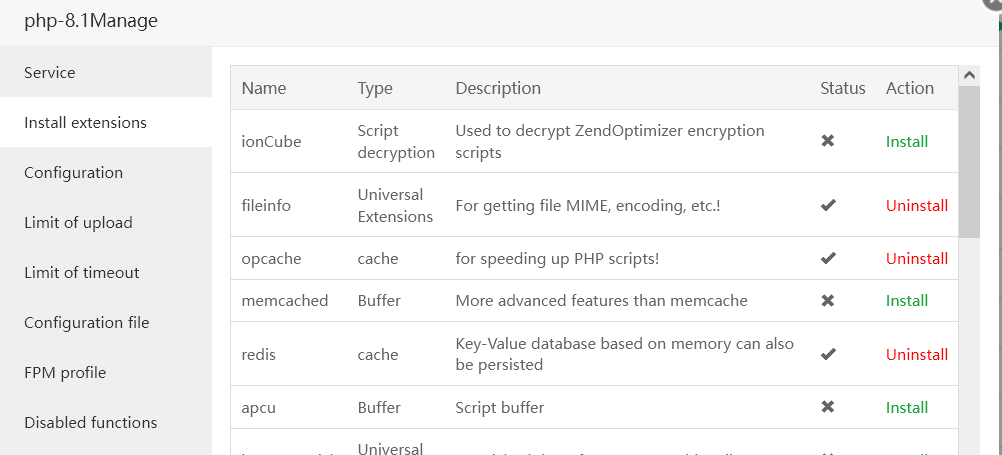Screen dimensions: 1002x455
Task: Click the opcache installed checkmark icon
Action: click(828, 258)
